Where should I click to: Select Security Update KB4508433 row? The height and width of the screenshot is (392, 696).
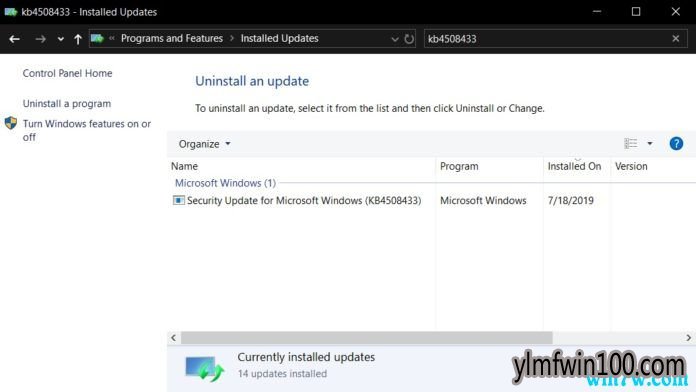click(431, 201)
